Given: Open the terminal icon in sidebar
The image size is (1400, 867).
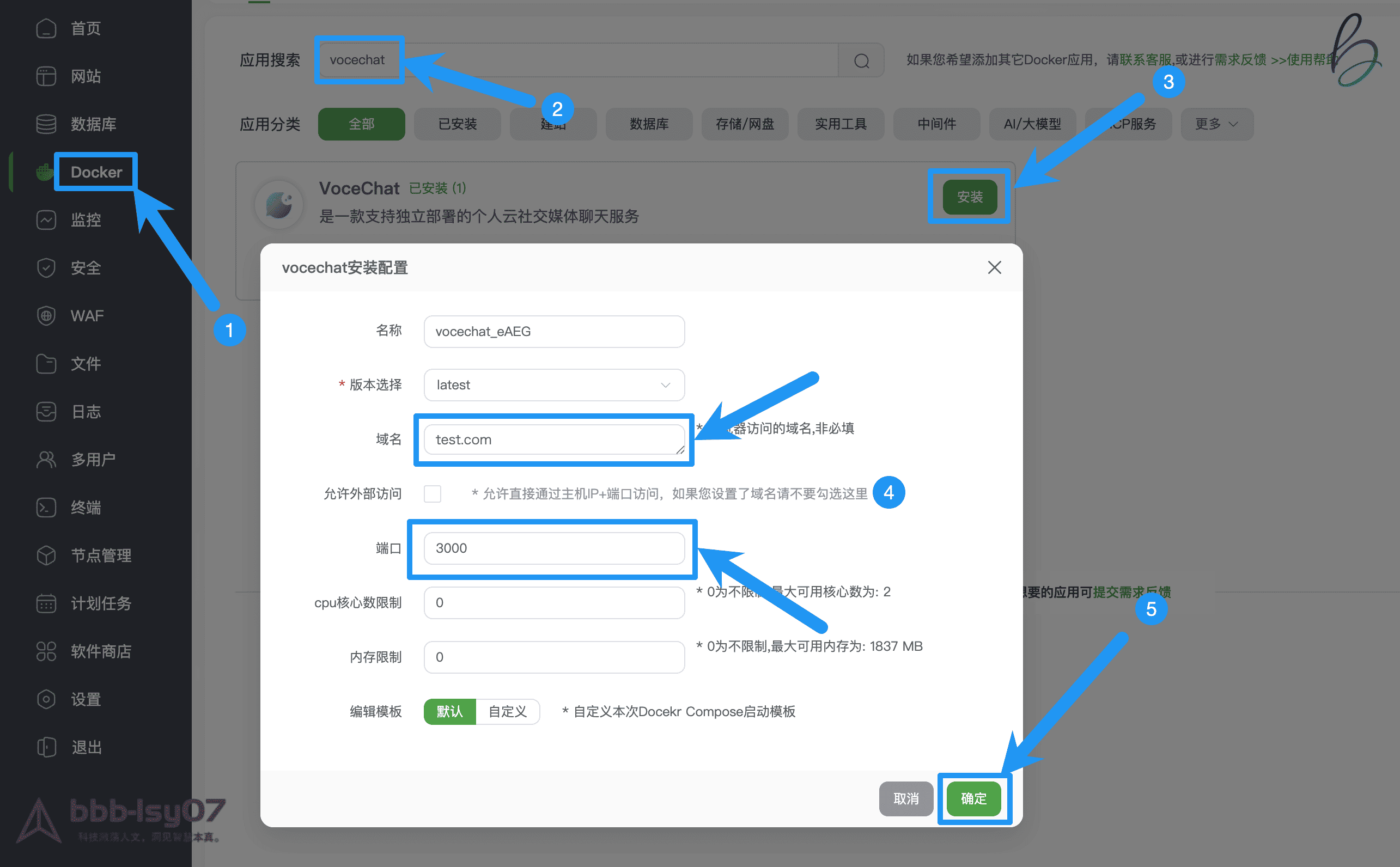Looking at the screenshot, I should [x=46, y=508].
